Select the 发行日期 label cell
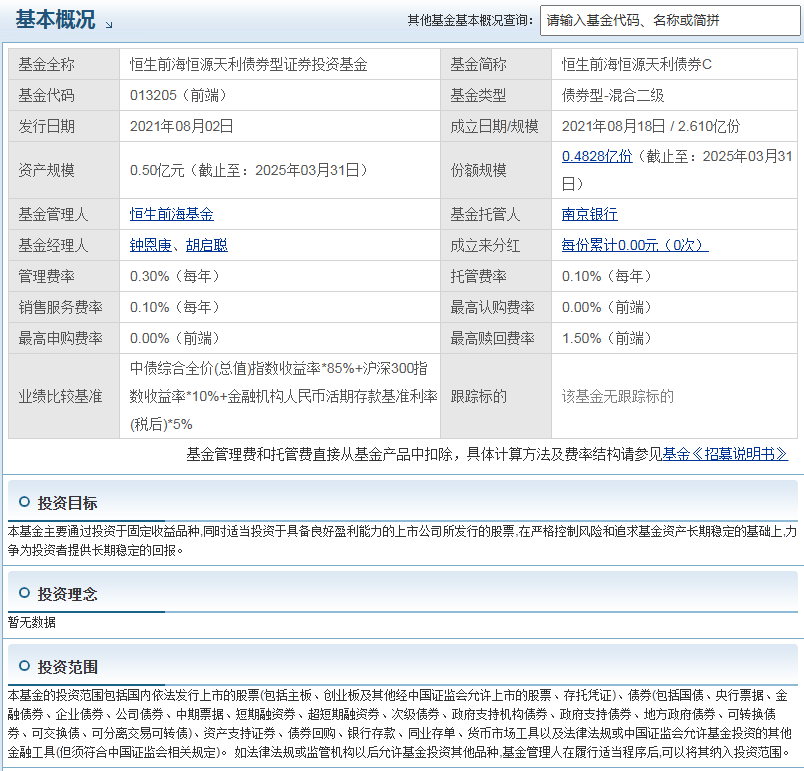 [64, 126]
